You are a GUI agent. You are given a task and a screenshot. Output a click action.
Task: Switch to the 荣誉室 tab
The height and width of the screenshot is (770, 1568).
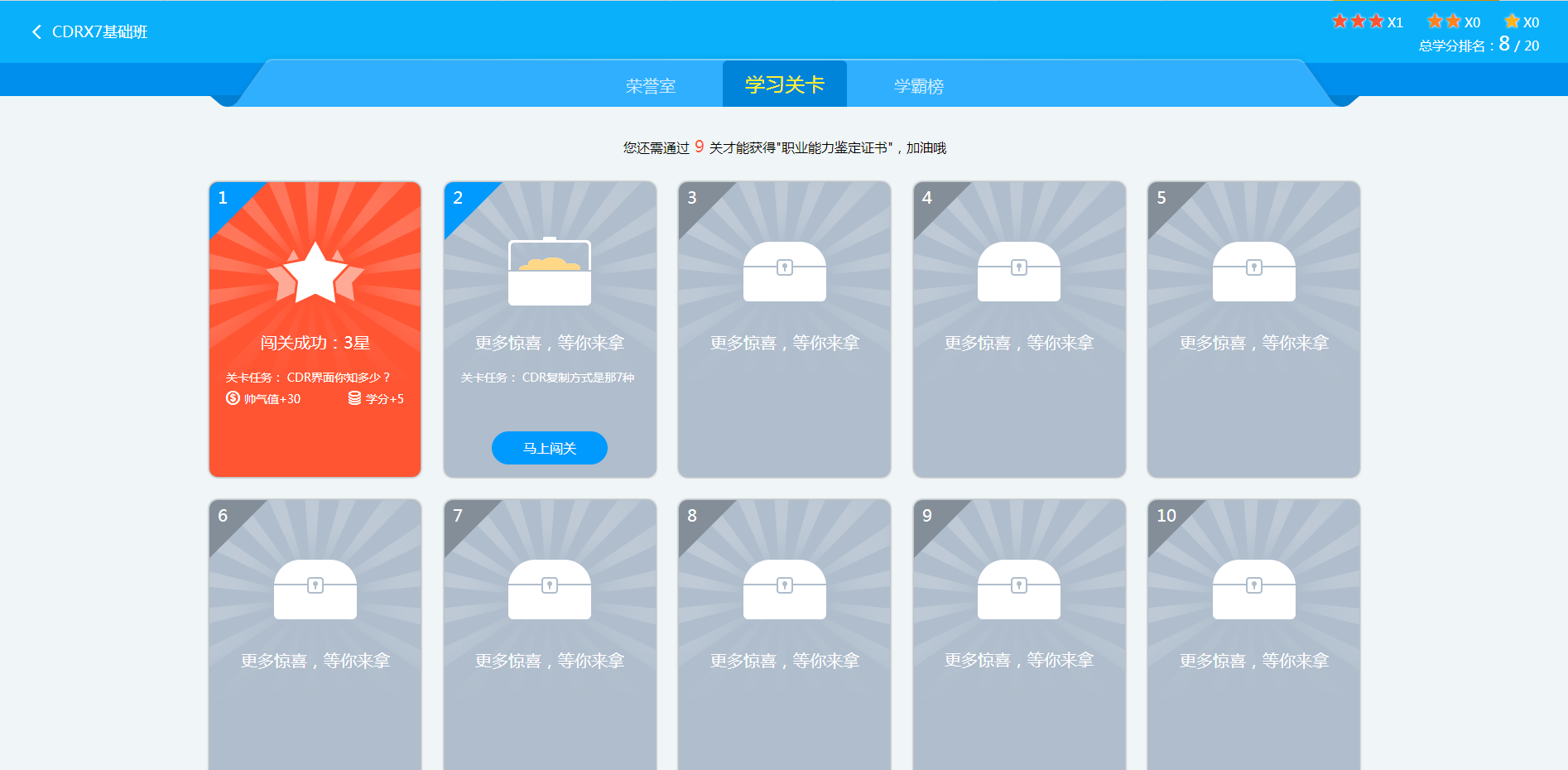tap(650, 84)
